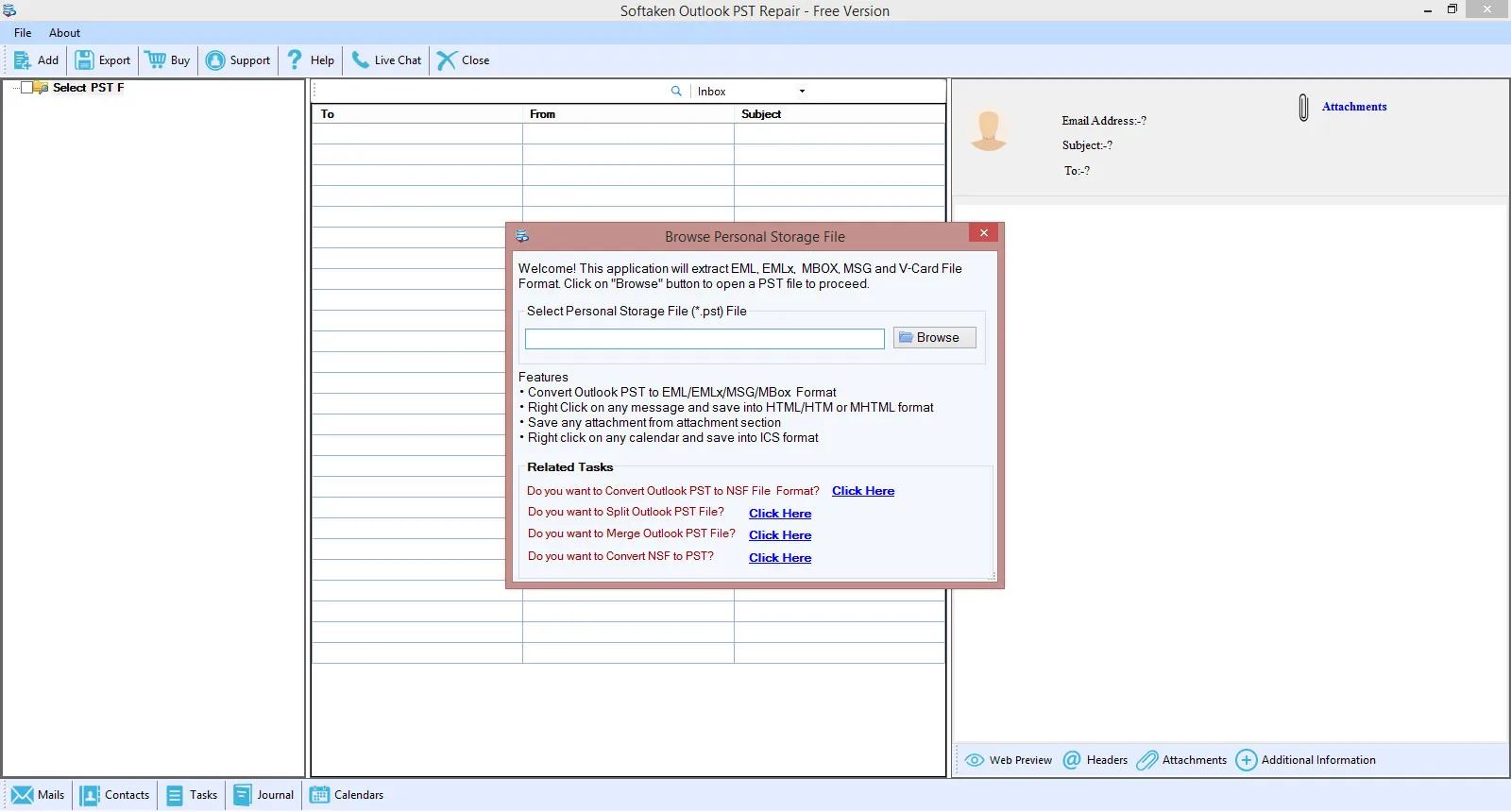1511x812 pixels.
Task: Click the Support toolbar icon
Action: click(215, 60)
